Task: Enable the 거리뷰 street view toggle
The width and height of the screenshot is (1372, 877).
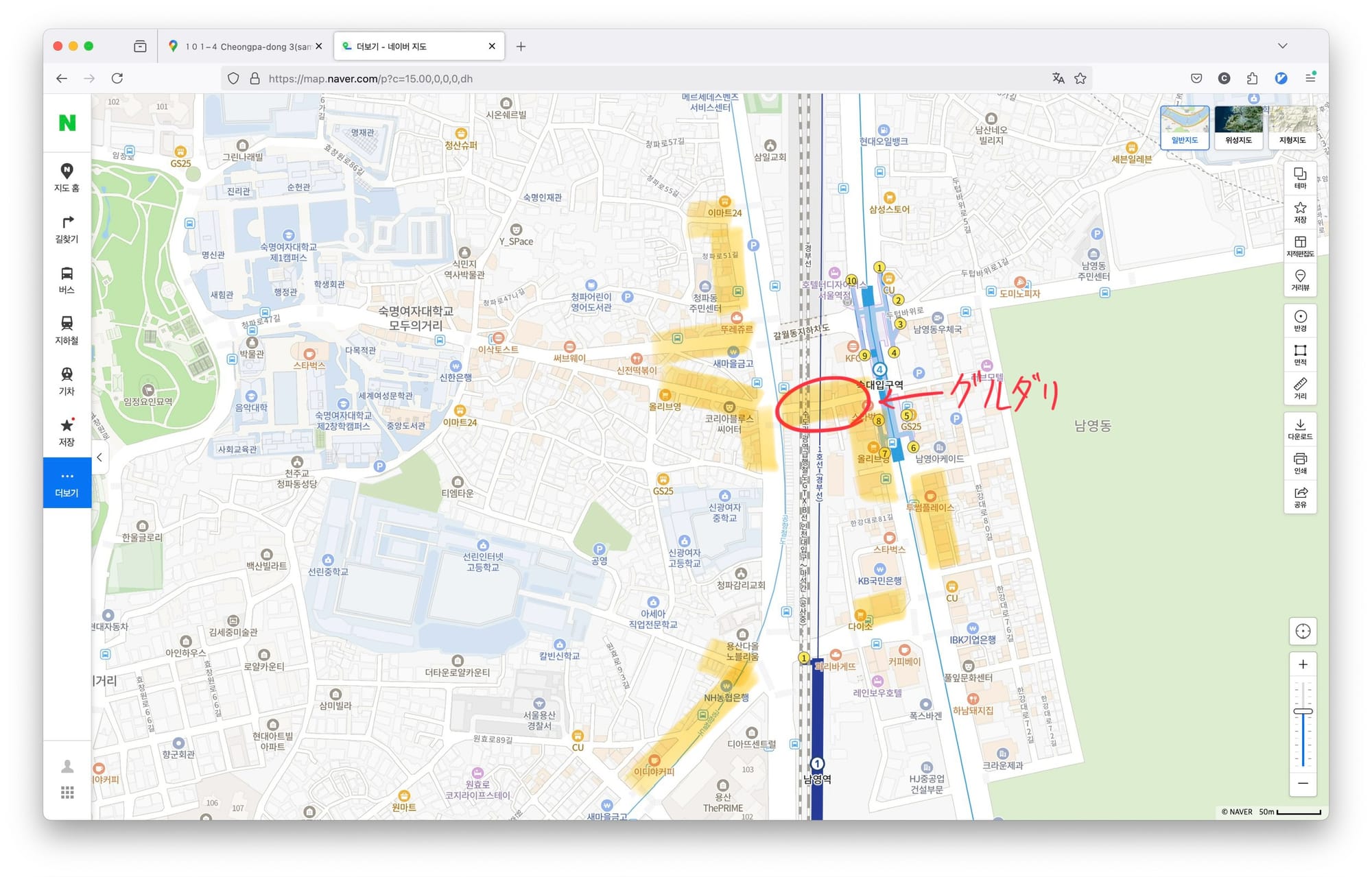Action: [1300, 280]
